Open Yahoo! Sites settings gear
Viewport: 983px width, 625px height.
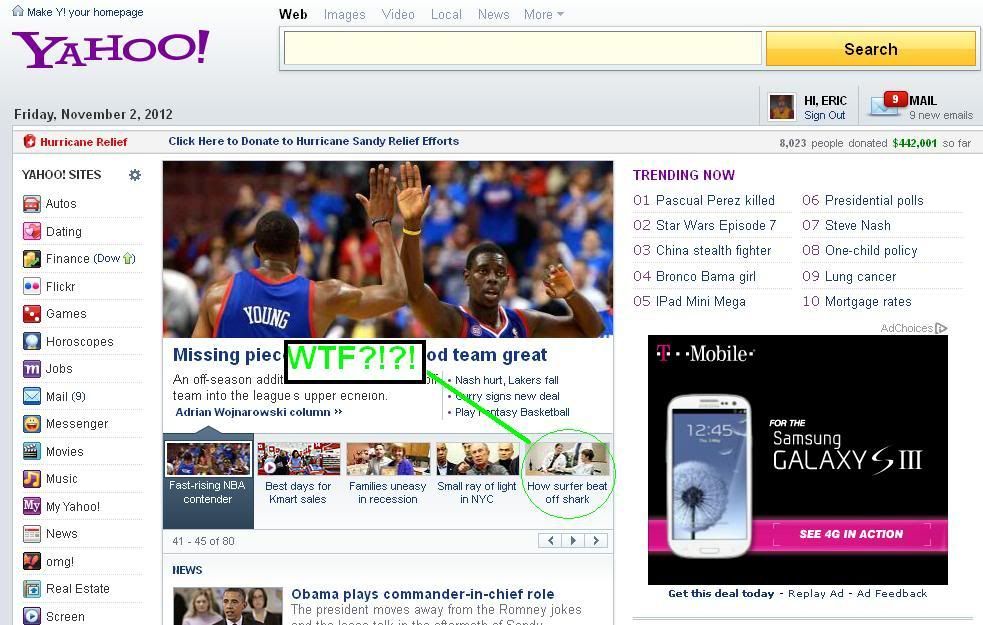(135, 175)
